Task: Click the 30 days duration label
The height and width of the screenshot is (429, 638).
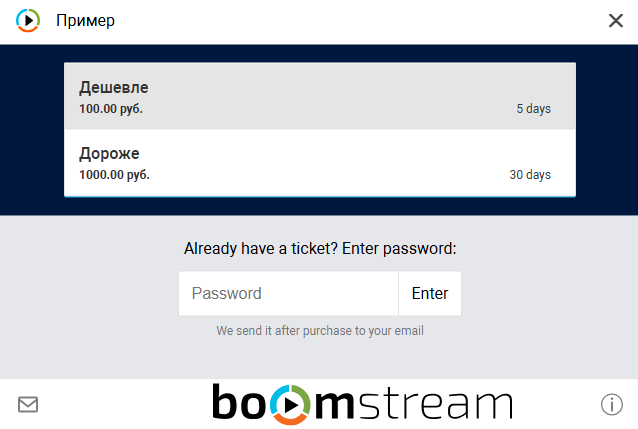Action: [530, 175]
